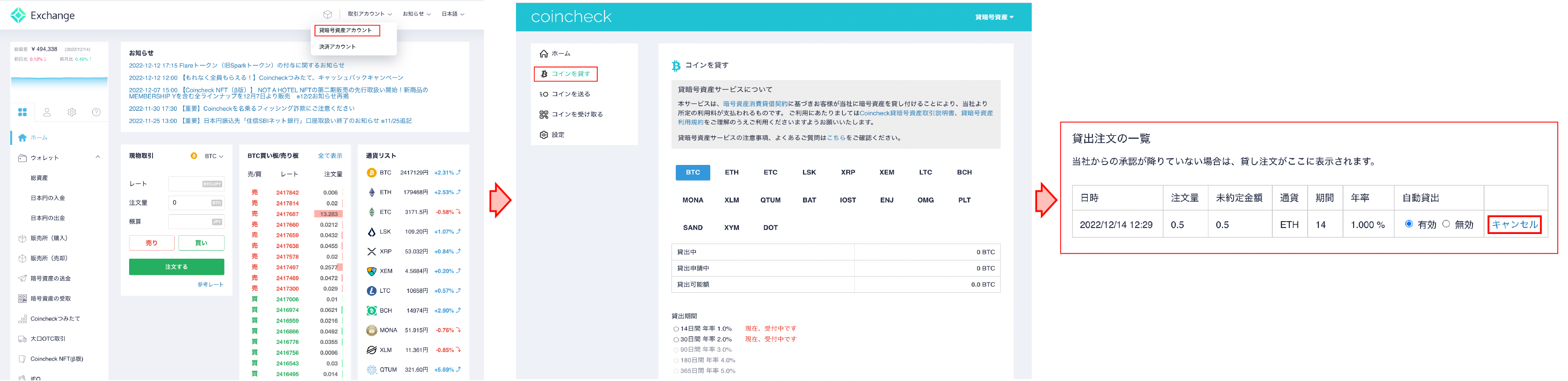
Task: Select the 30日間 年率 2.0% radio button
Action: tap(676, 339)
